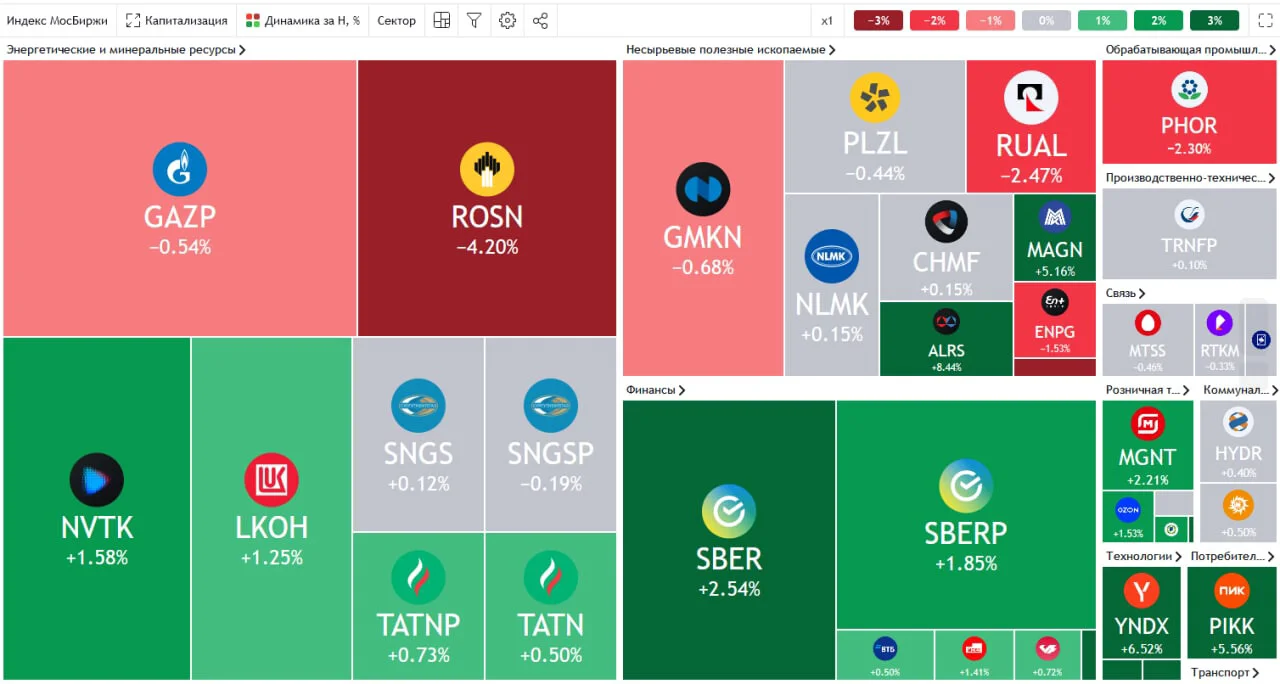Viewport: 1280px width, 684px height.
Task: Open the MGNT Magnit tile
Action: tap(1147, 445)
